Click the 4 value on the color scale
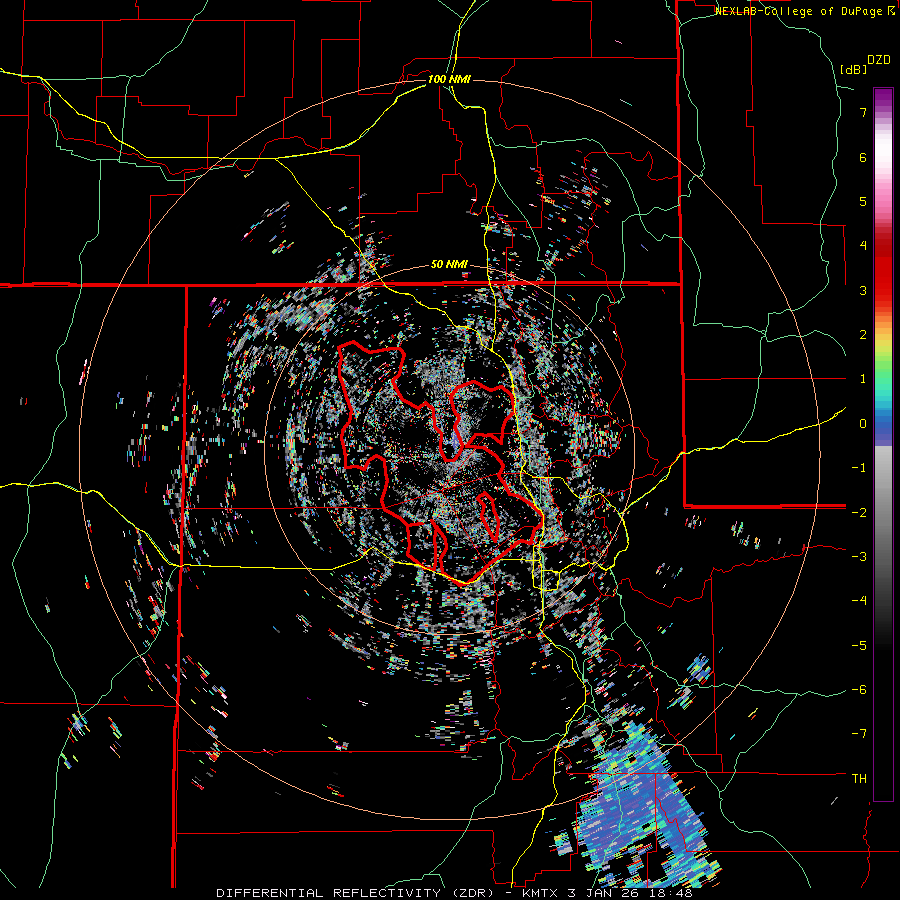This screenshot has height=900, width=900. (x=863, y=246)
